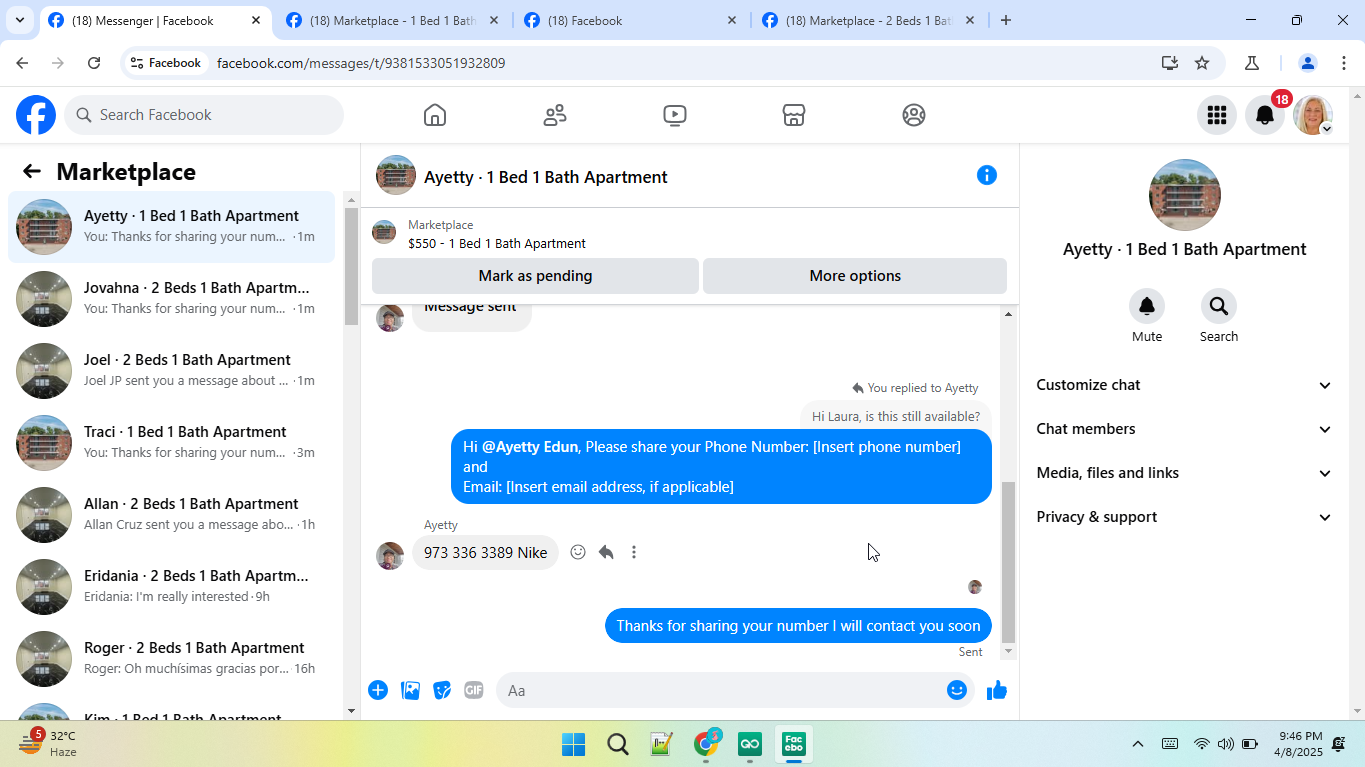The height and width of the screenshot is (767, 1365).
Task: Open Traci 1 Bed 1 Bath conversation
Action: tap(172, 442)
